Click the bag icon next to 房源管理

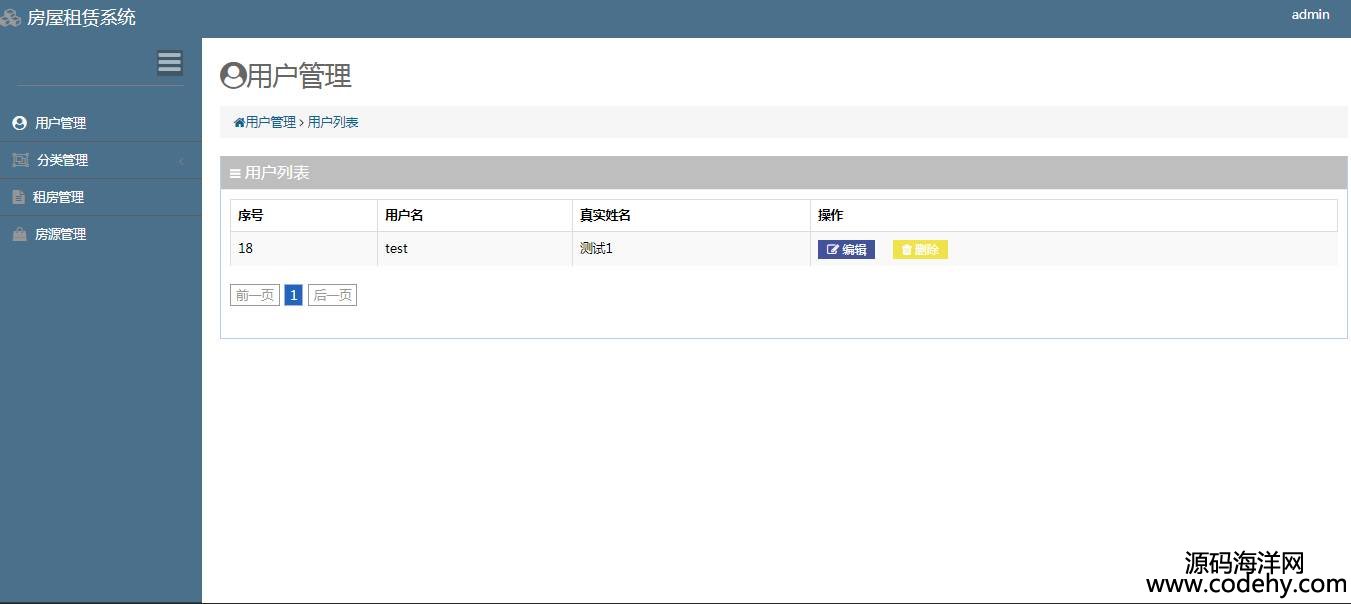pyautogui.click(x=19, y=234)
